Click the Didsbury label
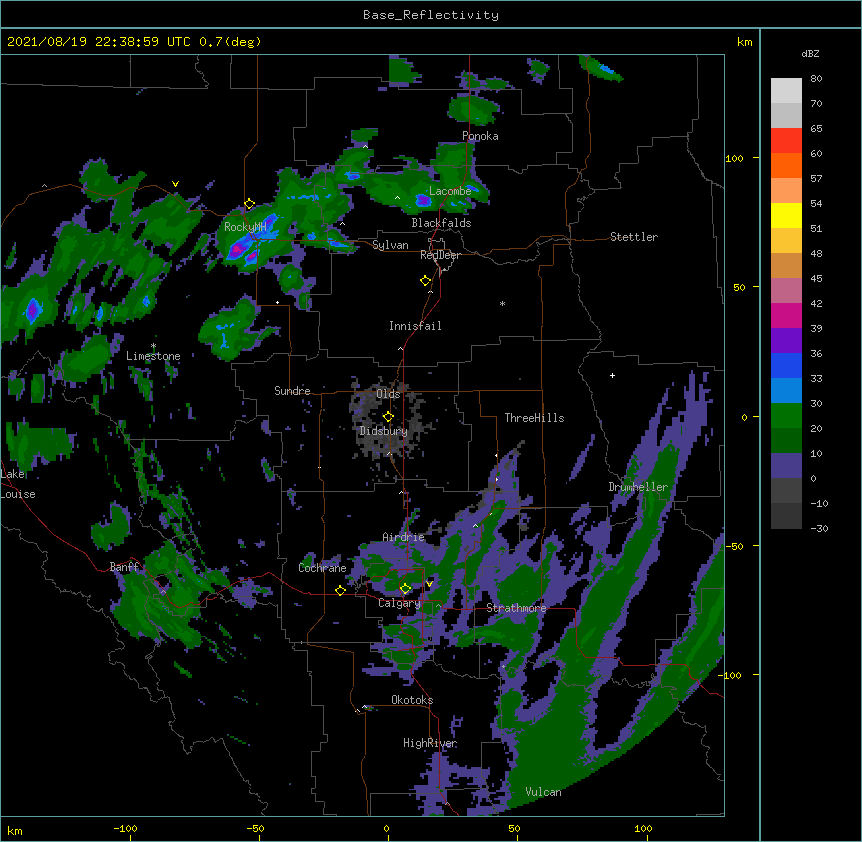 click(x=383, y=431)
